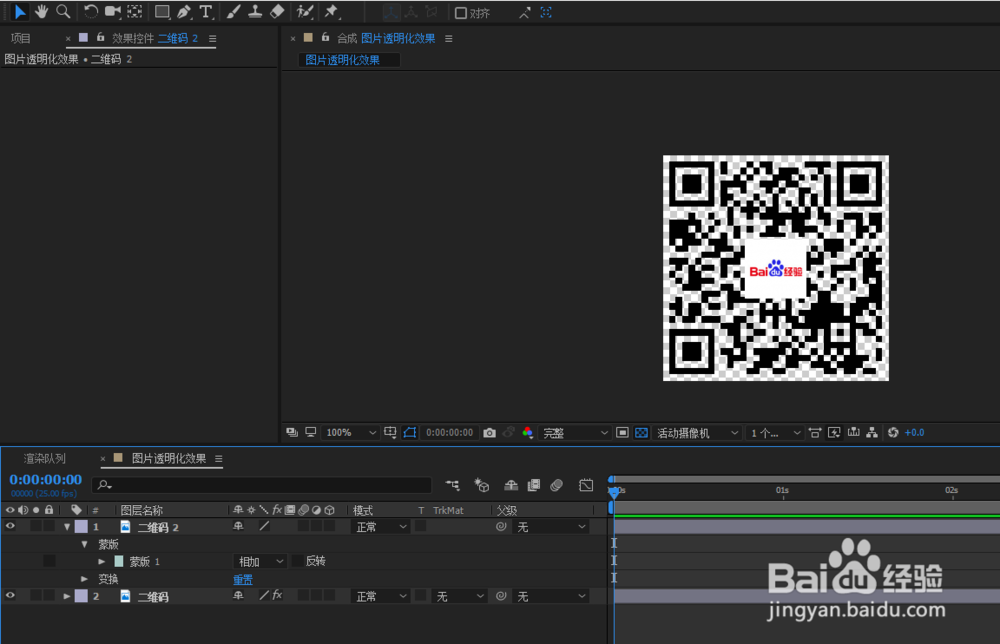The image size is (1000, 644).
Task: Select the Unified Camera tool
Action: pos(112,11)
